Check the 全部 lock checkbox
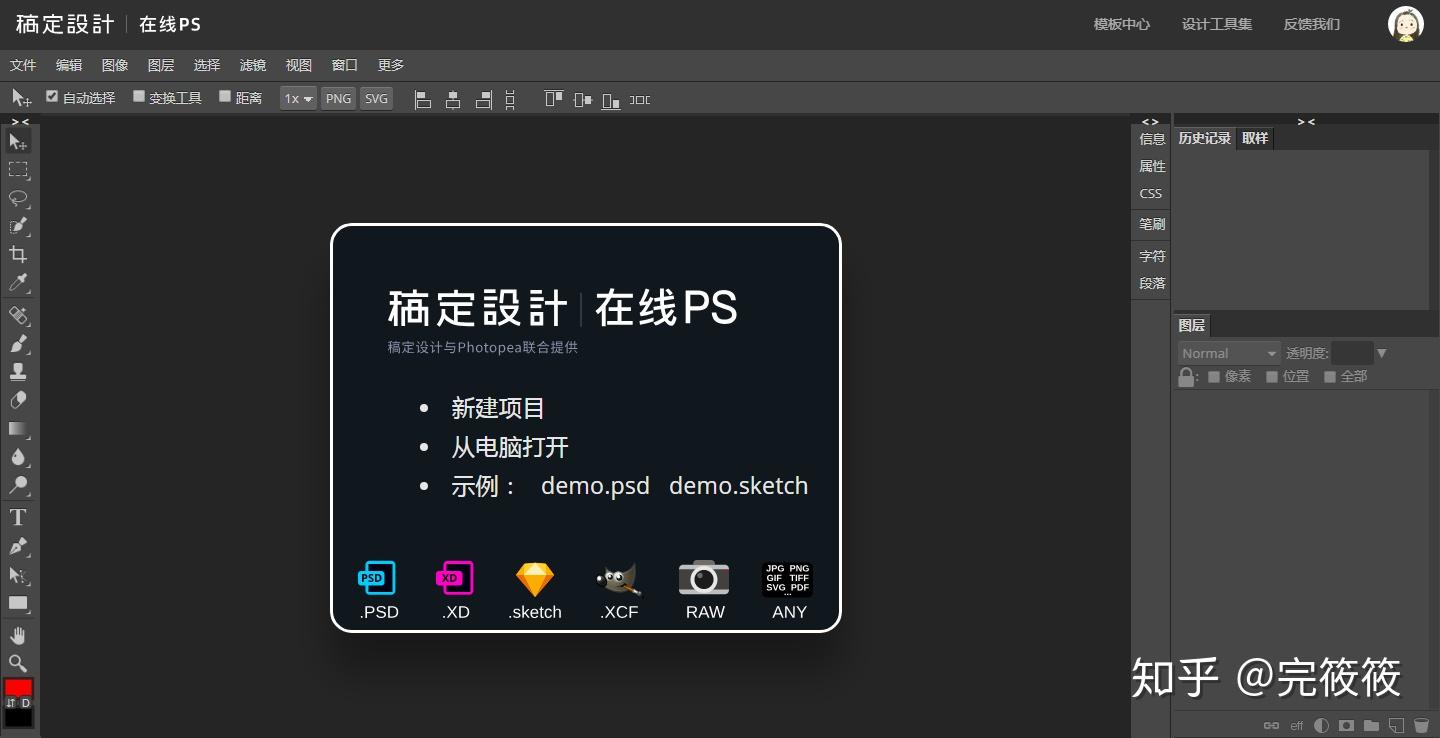This screenshot has width=1440, height=738. [x=1330, y=377]
